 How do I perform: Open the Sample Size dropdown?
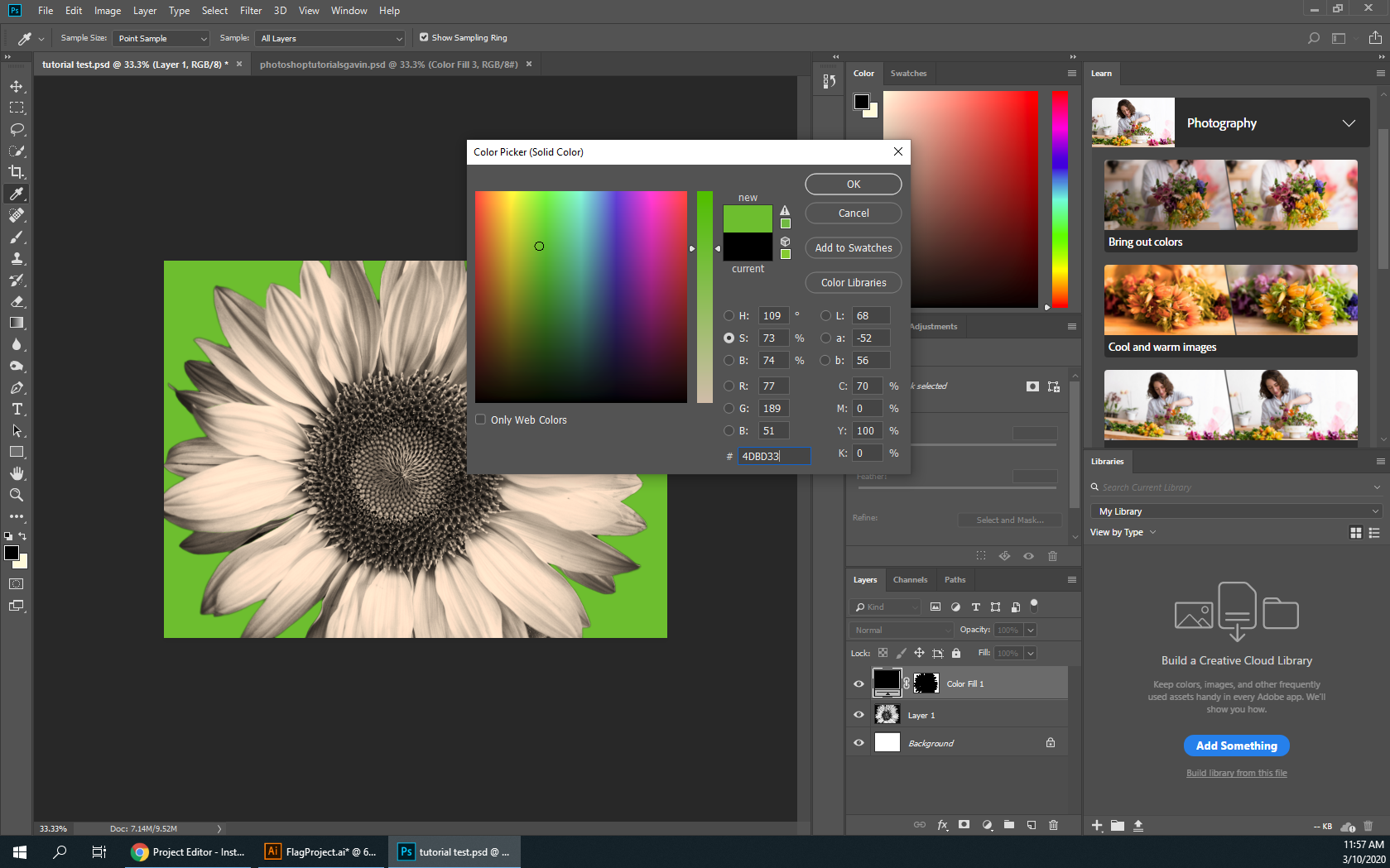[161, 38]
